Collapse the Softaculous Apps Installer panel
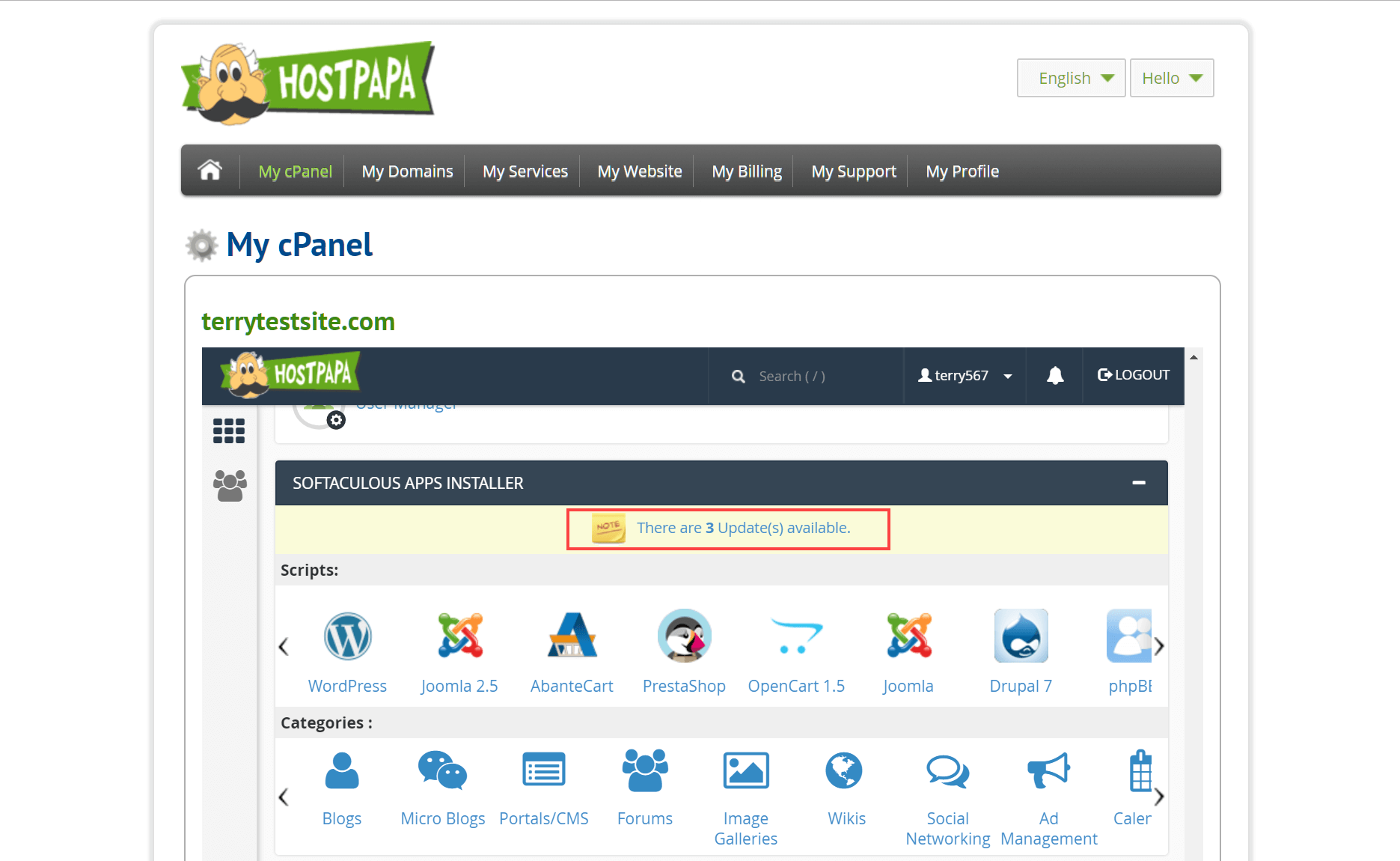The width and height of the screenshot is (1400, 861). click(1139, 483)
